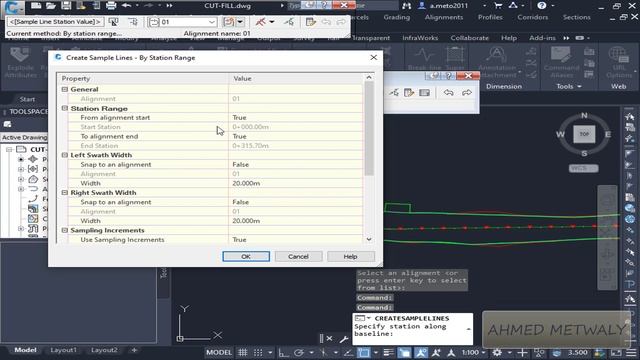Screen dimensions: 640x360
Task: Open sample line entity view icon in toolbar
Action: pyautogui.click(x=311, y=22)
